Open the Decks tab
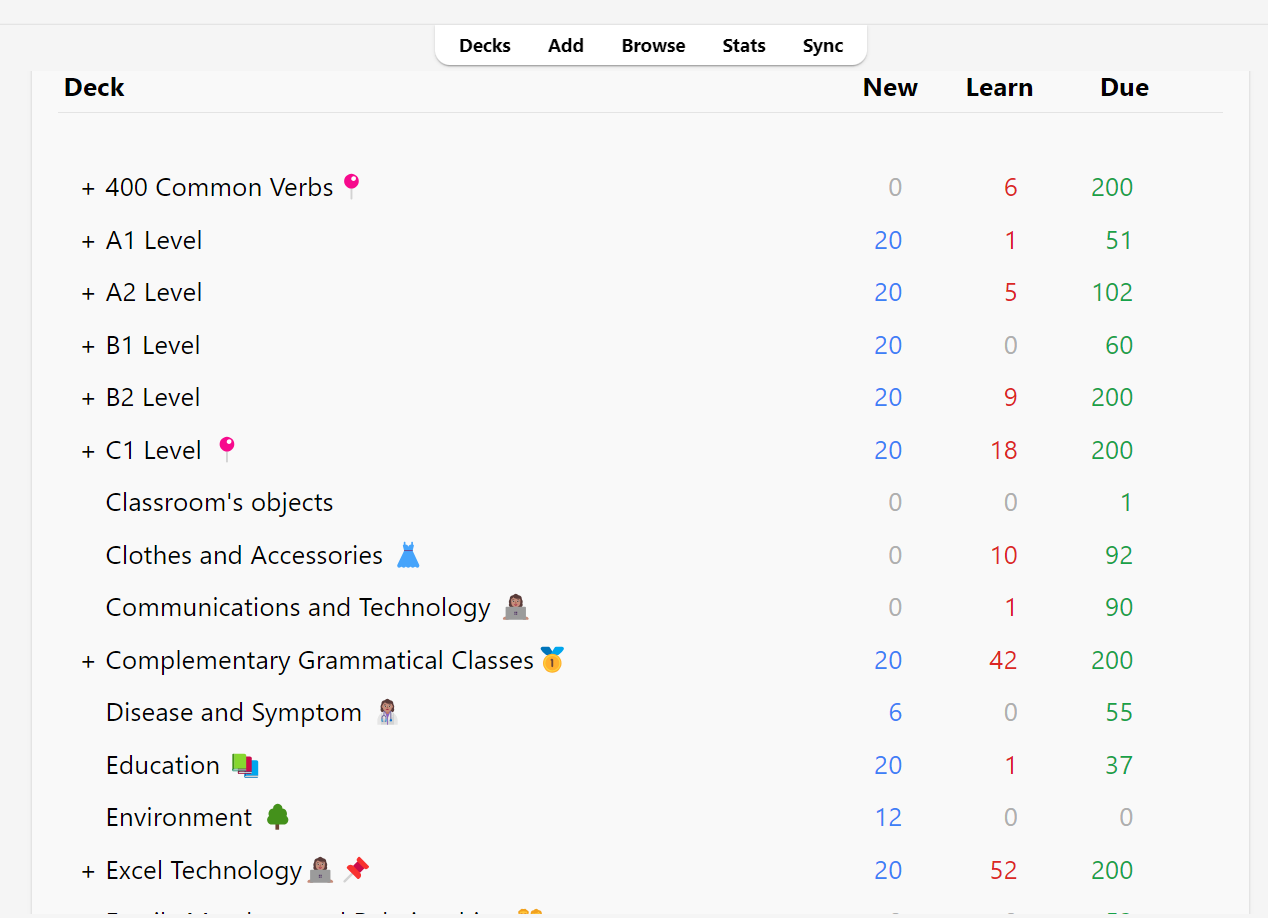1268x918 pixels. pos(485,46)
